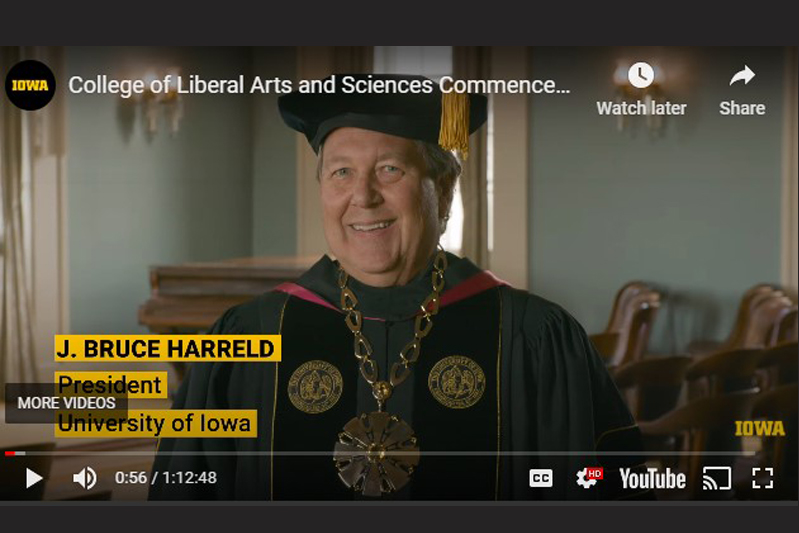The height and width of the screenshot is (533, 799).
Task: Click the YouTube logo to watch on YouTube
Action: pyautogui.click(x=652, y=478)
